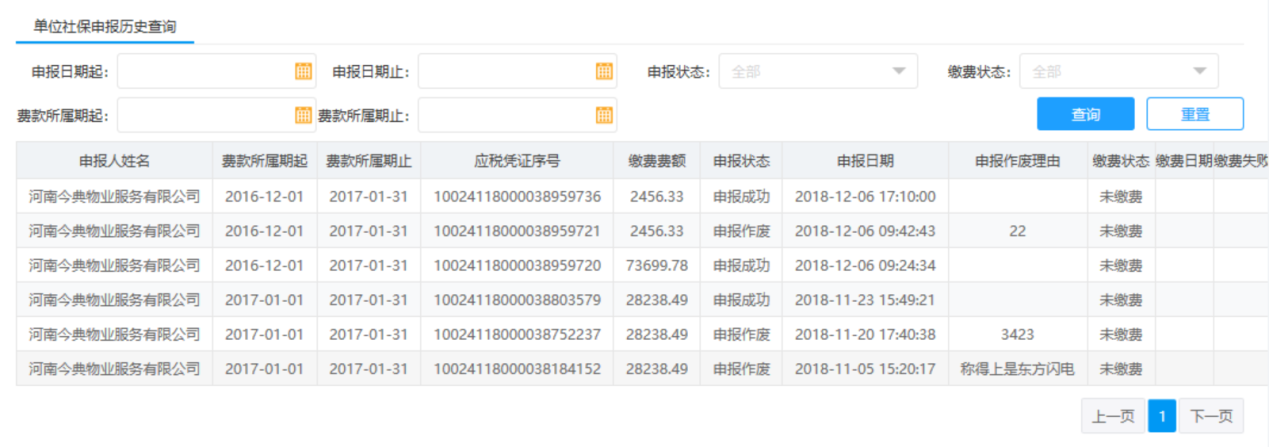Image resolution: width=1269 pixels, height=447 pixels.
Task: Select row with amount 73699.78
Action: pyautogui.click(x=656, y=265)
